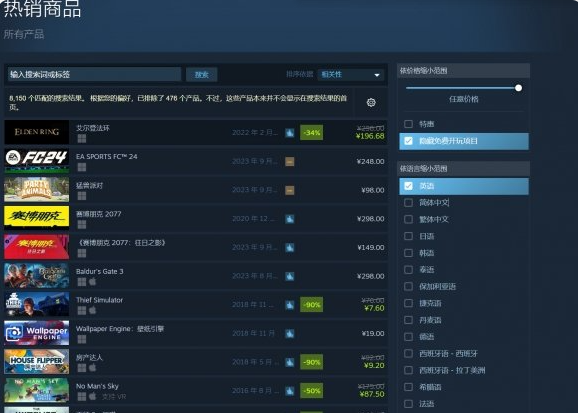Click Mac platform icon under Thief Simulator

[93, 310]
